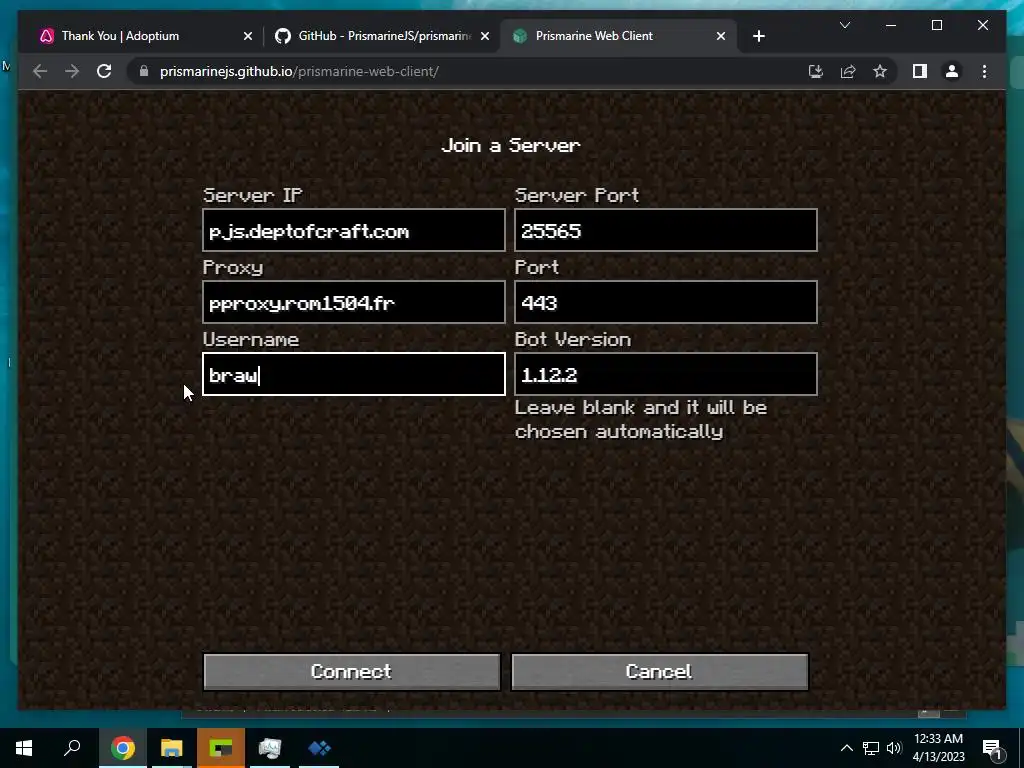This screenshot has width=1024, height=768.
Task: Click the network tray icon
Action: point(871,748)
